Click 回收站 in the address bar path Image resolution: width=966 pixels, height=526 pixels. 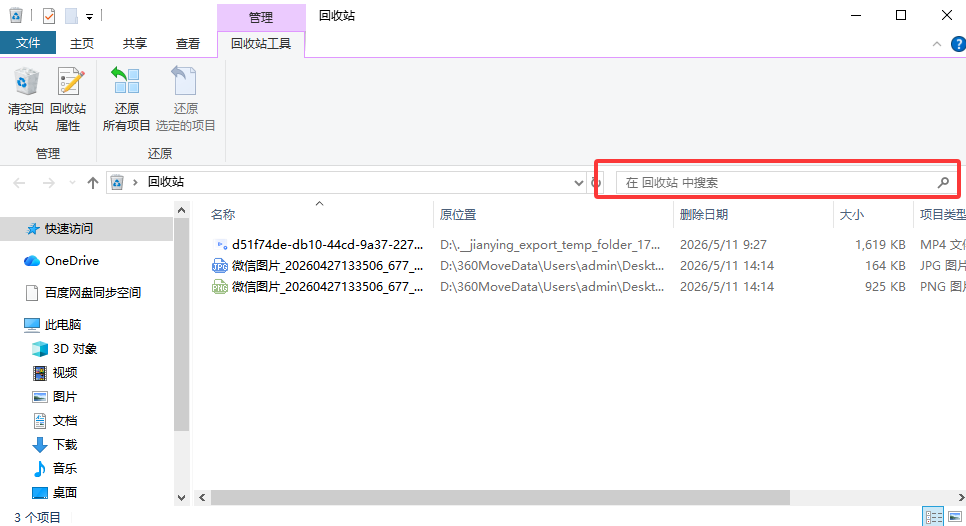pos(166,182)
